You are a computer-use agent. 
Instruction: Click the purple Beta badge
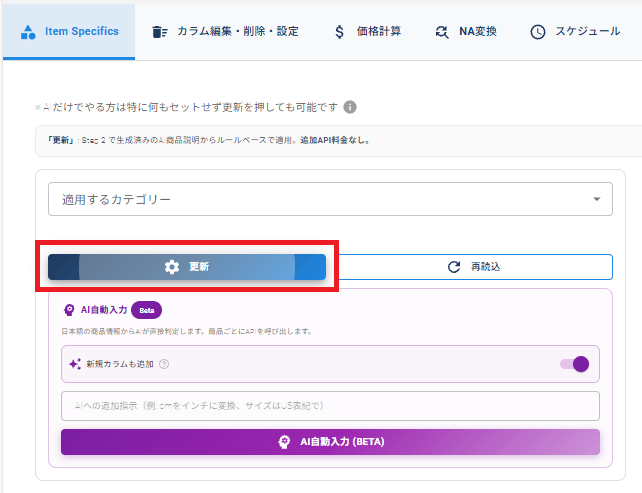[146, 310]
